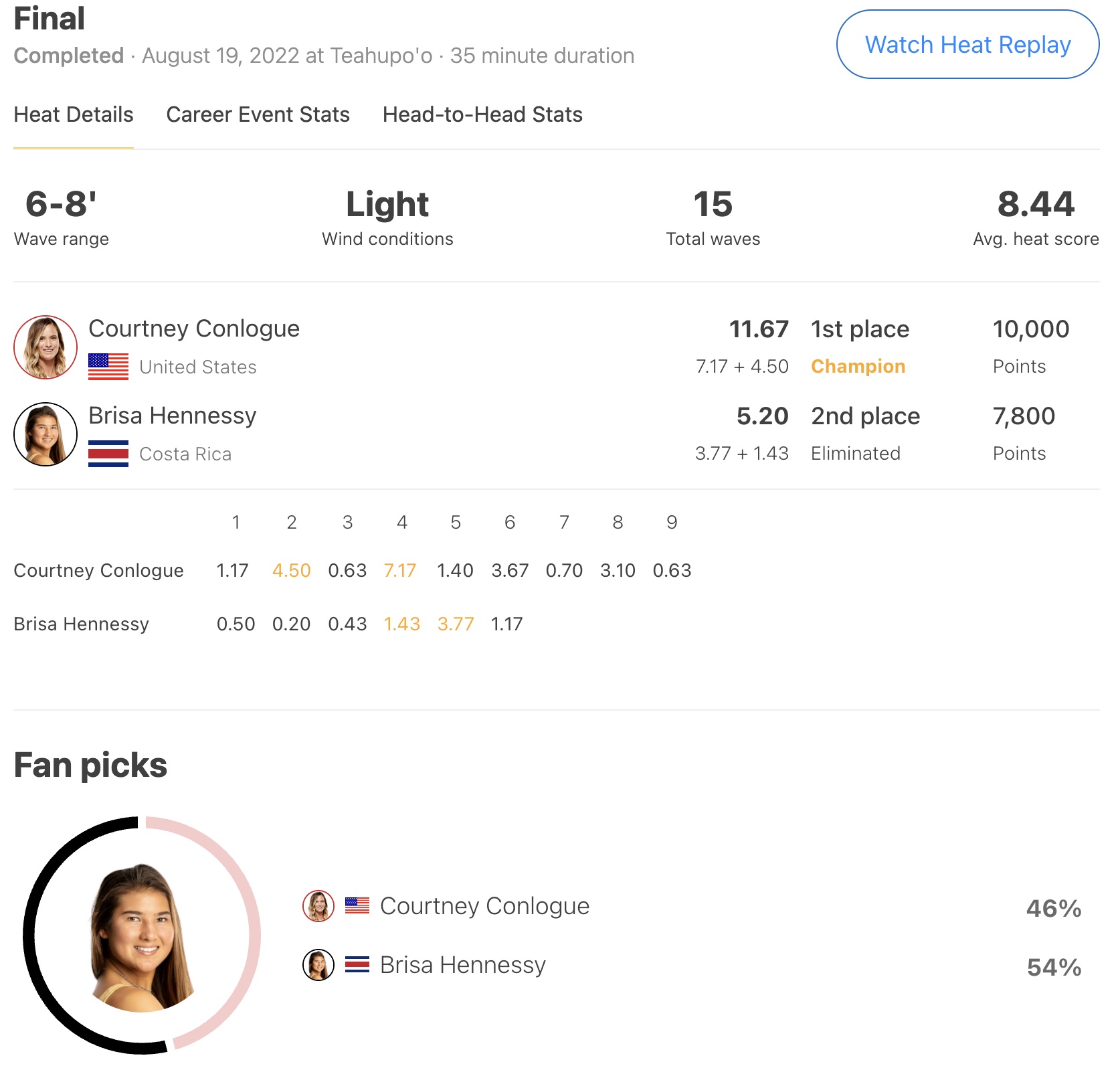Click Courtney Conlogue's small fan picks avatar
This screenshot has width=1120, height=1068.
point(318,906)
